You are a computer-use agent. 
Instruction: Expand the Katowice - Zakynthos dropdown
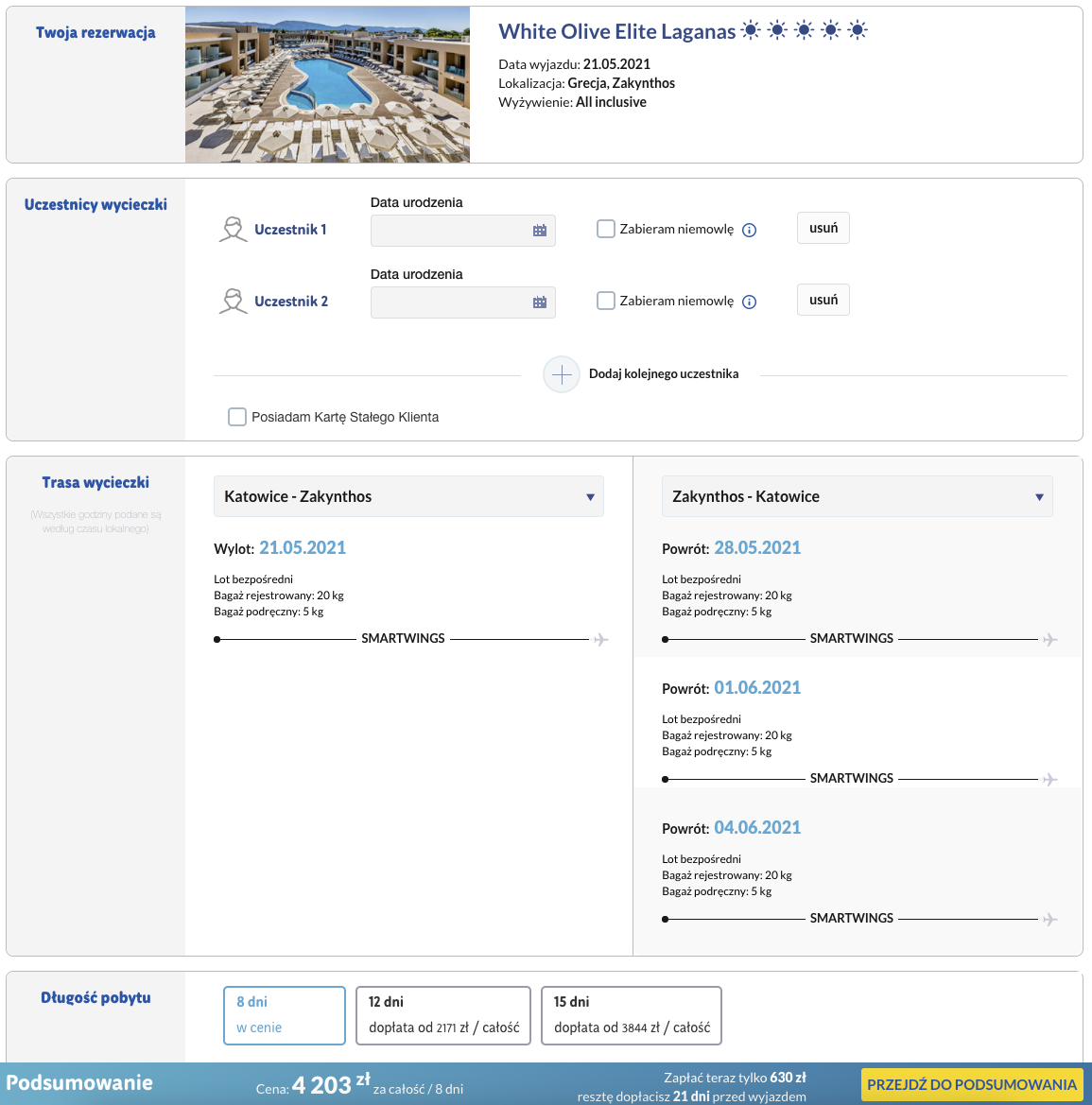tap(408, 497)
